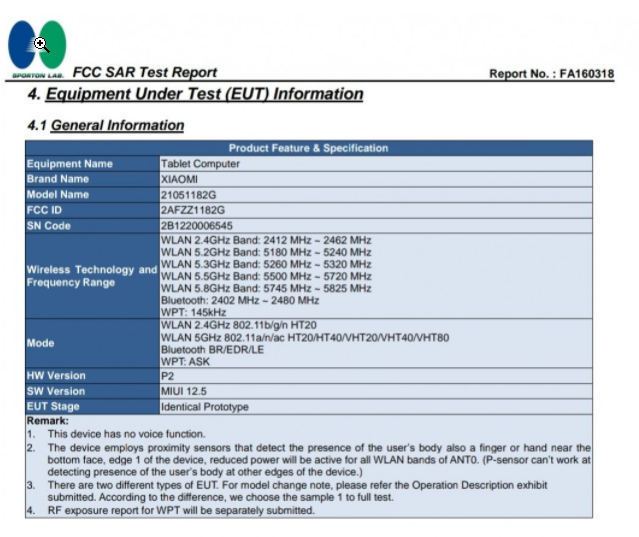Image resolution: width=639 pixels, height=537 pixels.
Task: Click EUT Stage value Identical Prototype
Action: [x=205, y=407]
